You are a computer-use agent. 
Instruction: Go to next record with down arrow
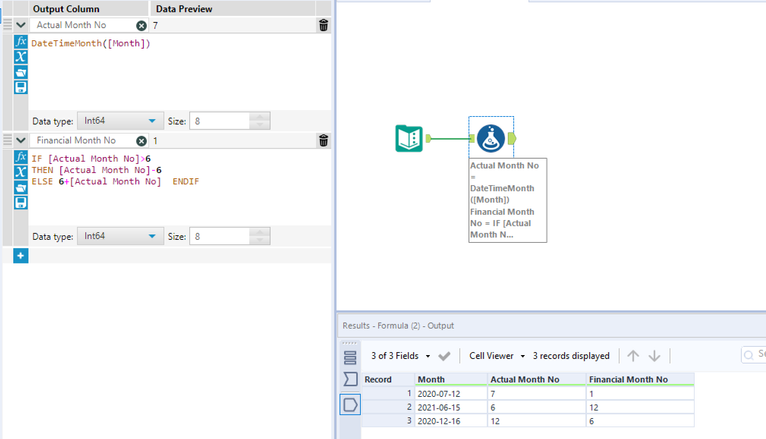point(655,355)
